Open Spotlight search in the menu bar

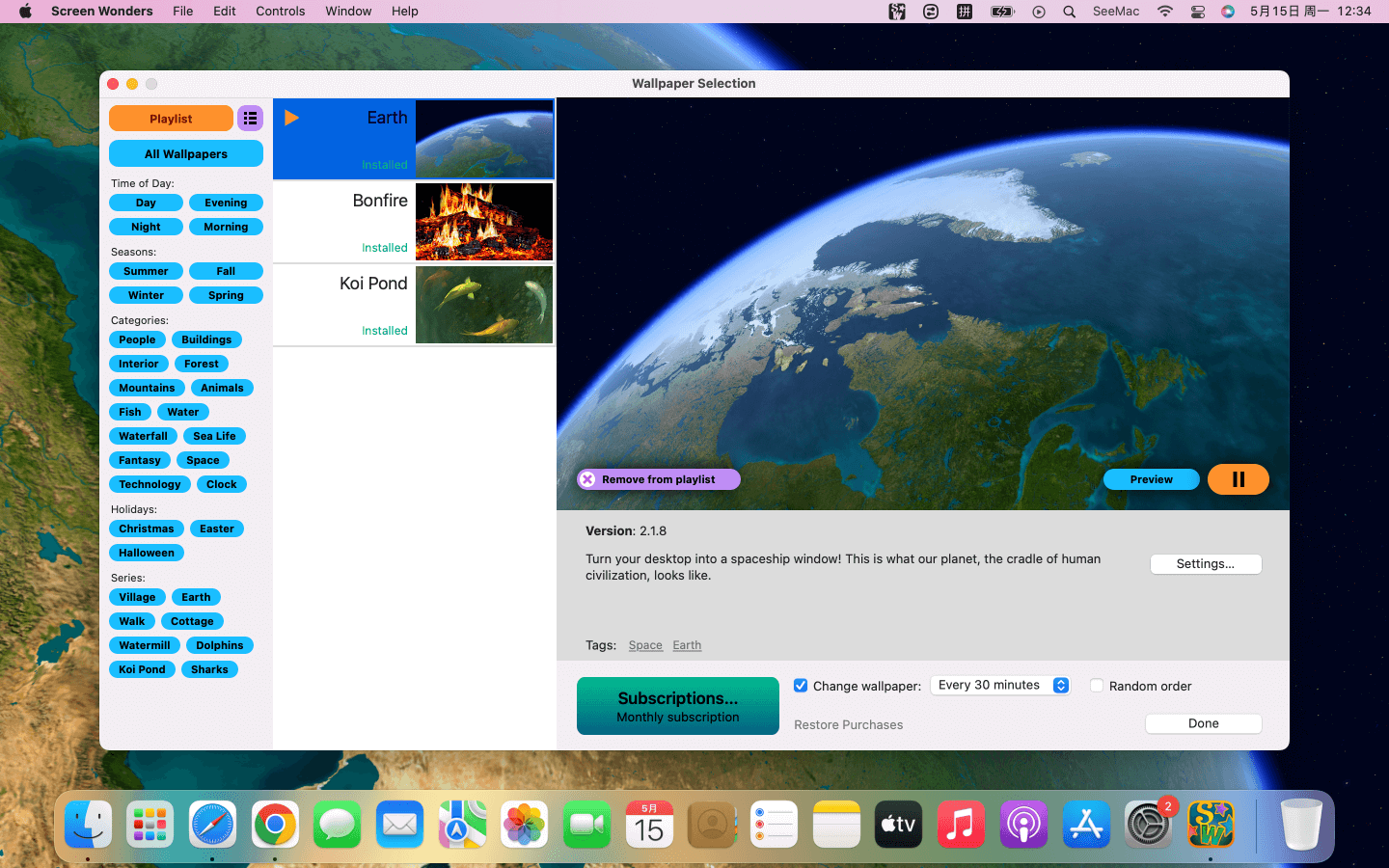[1069, 12]
